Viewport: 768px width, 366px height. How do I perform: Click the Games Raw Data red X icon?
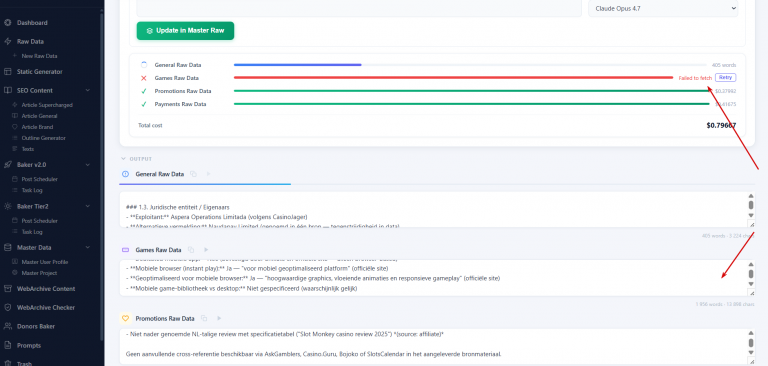144,78
